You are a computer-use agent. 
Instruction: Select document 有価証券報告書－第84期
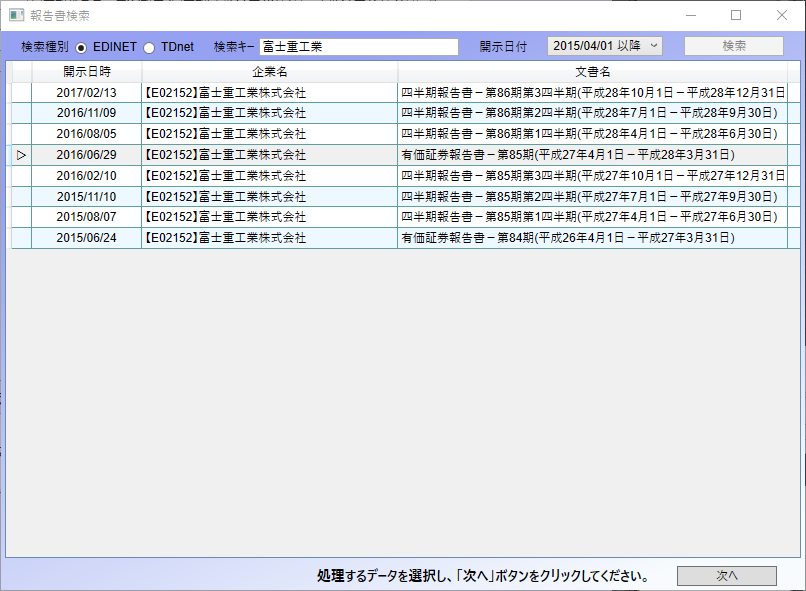(592, 238)
